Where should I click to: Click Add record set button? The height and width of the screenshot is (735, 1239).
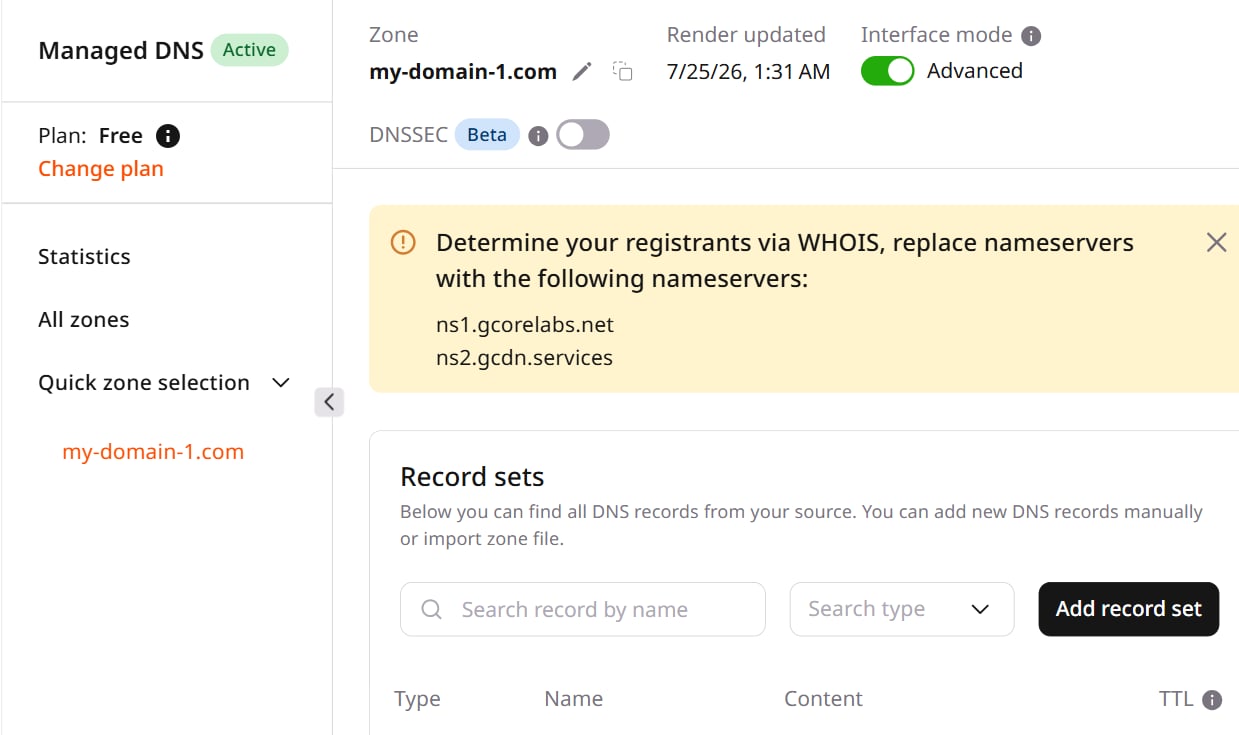coord(1129,609)
